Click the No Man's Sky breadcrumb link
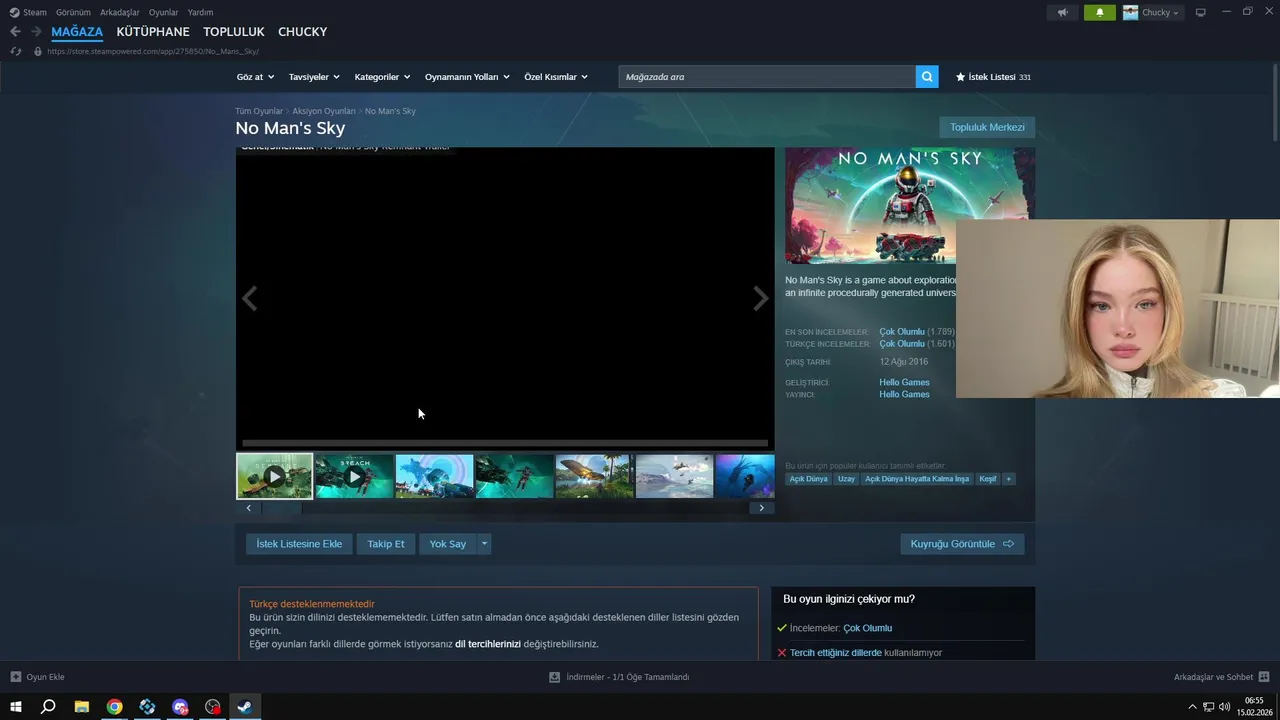Image resolution: width=1280 pixels, height=720 pixels. pos(390,111)
